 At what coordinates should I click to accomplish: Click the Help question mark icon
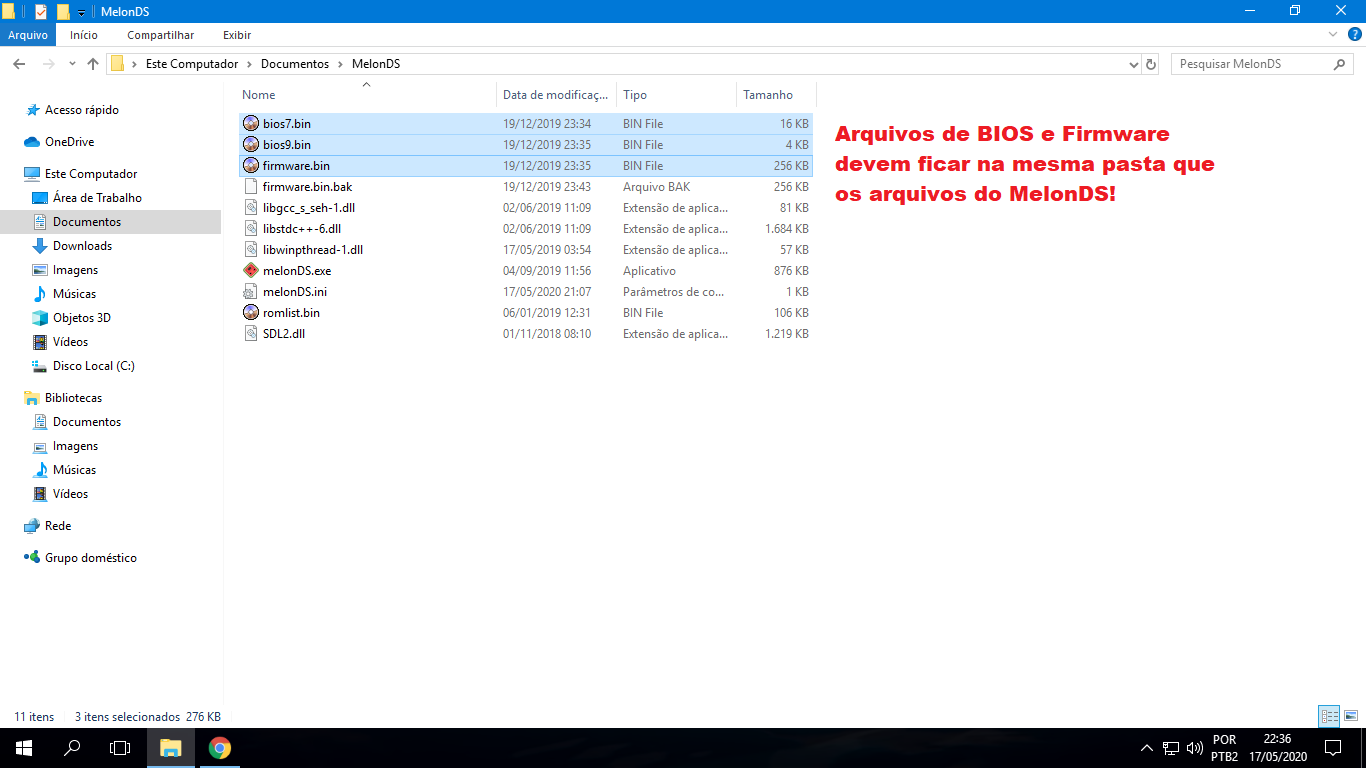pos(1356,34)
